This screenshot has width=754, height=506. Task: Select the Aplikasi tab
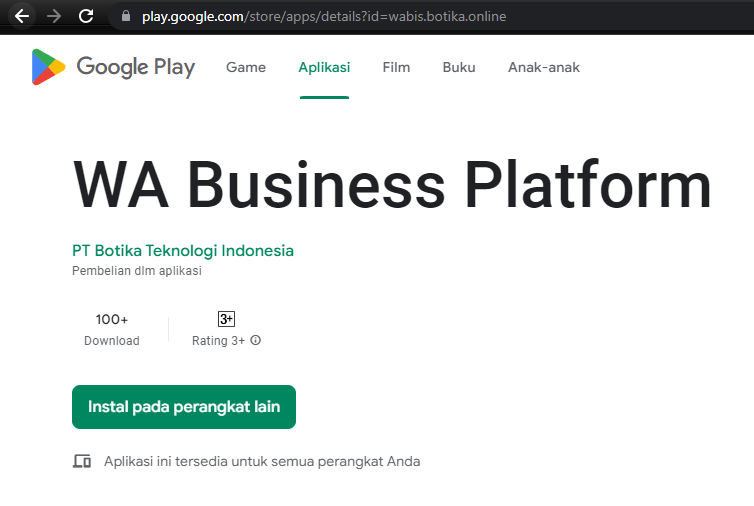[324, 67]
